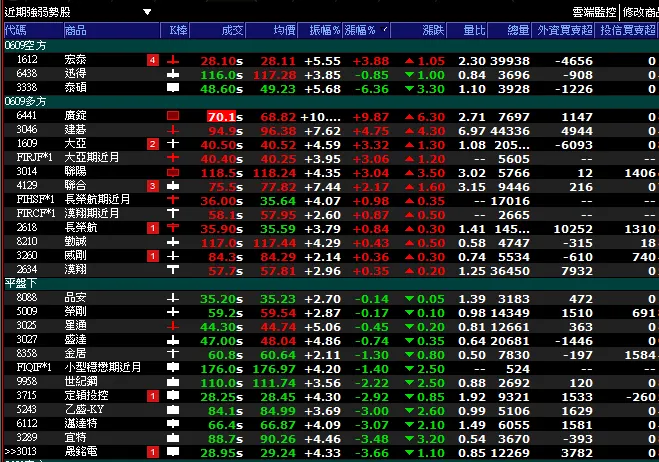Click the K-bar icon for 世紀鋼
Image resolution: width=659 pixels, height=462 pixels.
pos(173,382)
